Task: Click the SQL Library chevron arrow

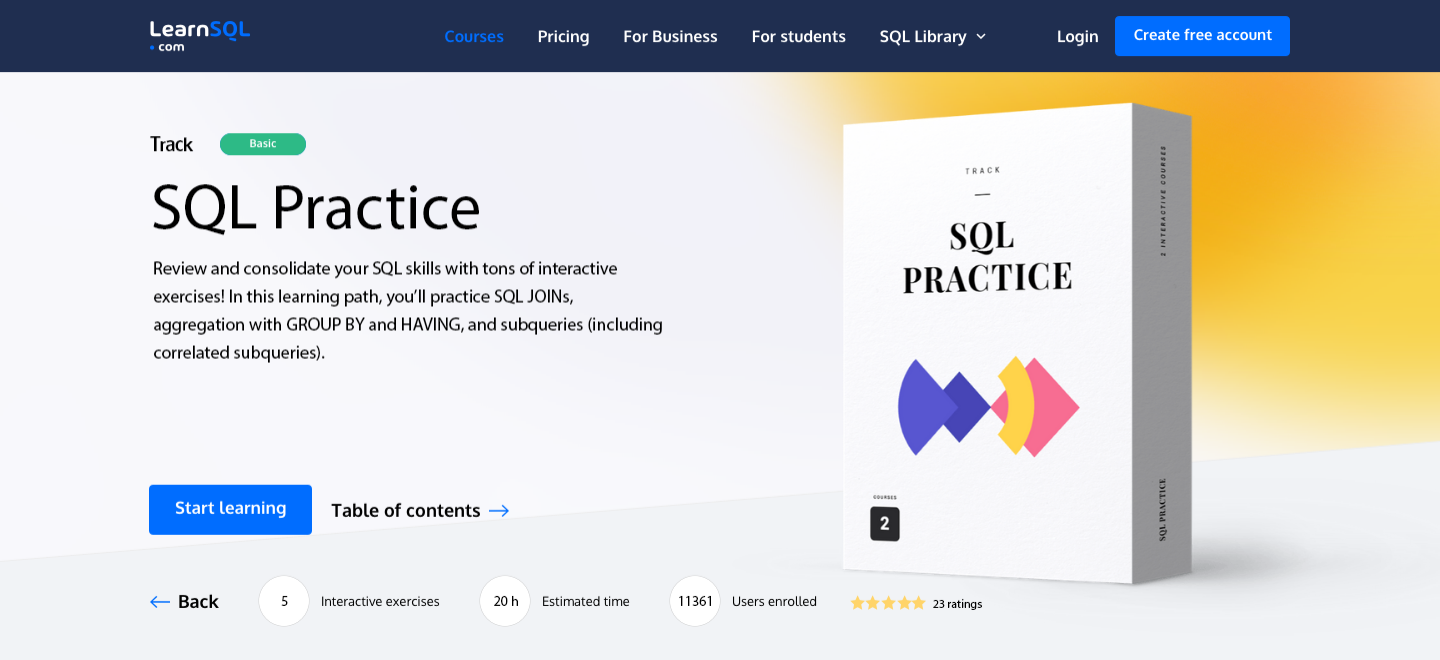Action: pyautogui.click(x=981, y=37)
